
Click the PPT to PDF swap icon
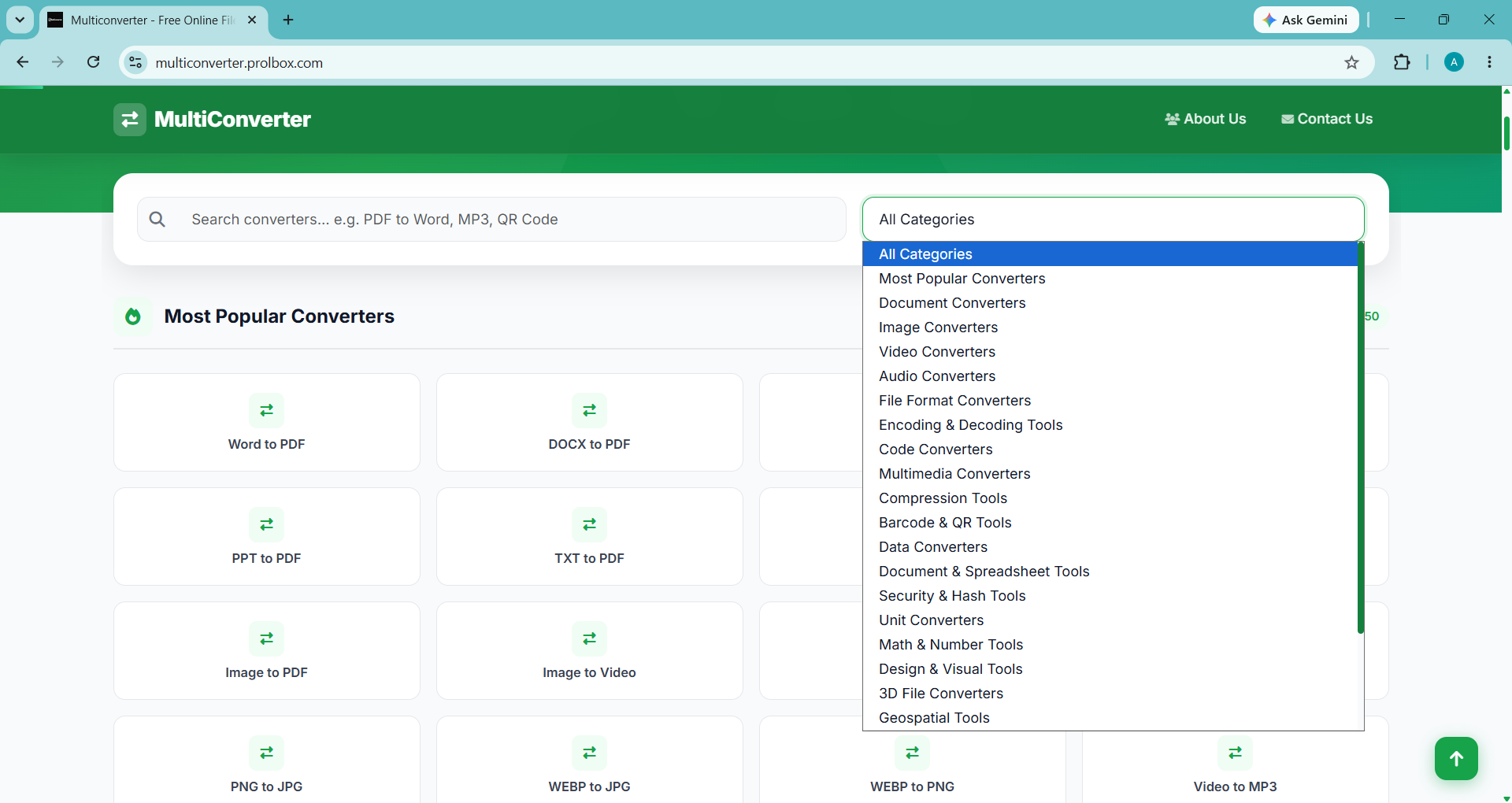267,524
